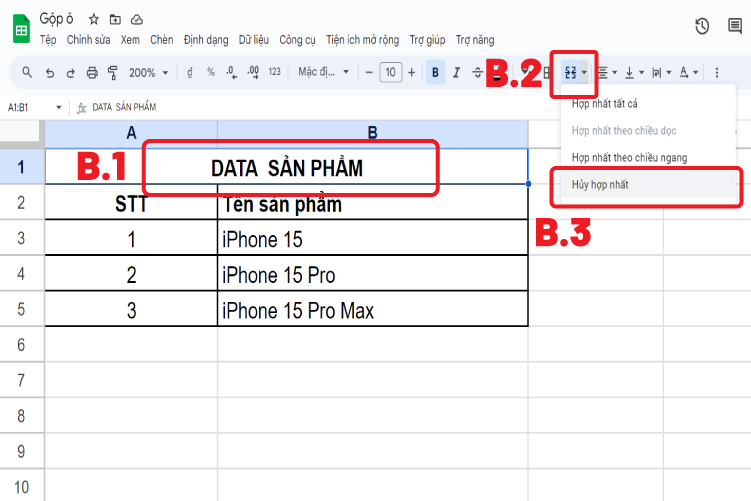Open the Trợ giúp menu
This screenshot has height=501, width=751.
(427, 40)
